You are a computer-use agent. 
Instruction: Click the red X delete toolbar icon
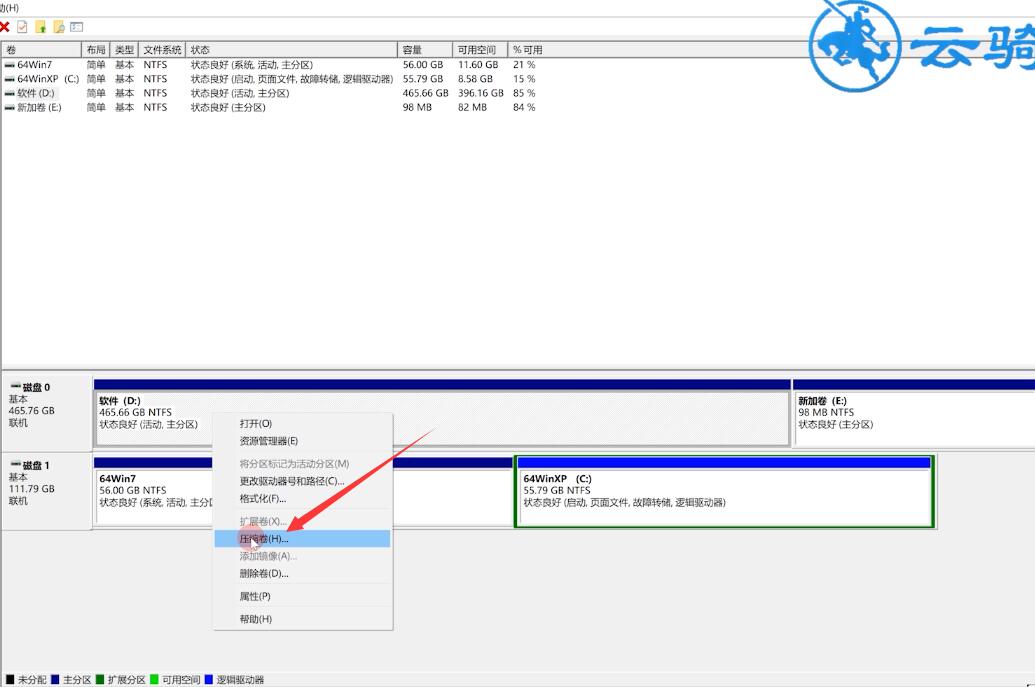click(x=4, y=27)
